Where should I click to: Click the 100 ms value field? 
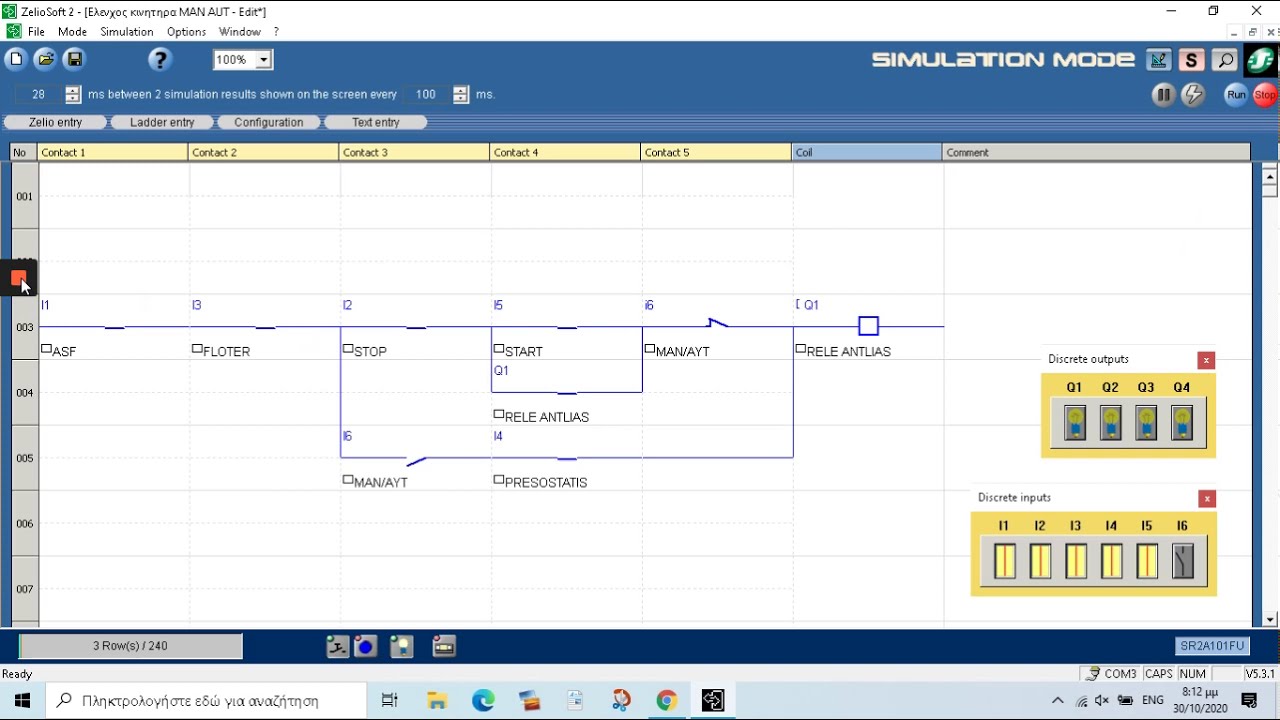pos(427,94)
